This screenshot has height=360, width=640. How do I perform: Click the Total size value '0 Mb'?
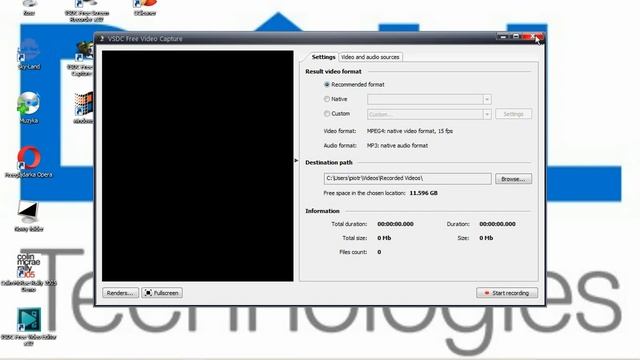pos(384,238)
